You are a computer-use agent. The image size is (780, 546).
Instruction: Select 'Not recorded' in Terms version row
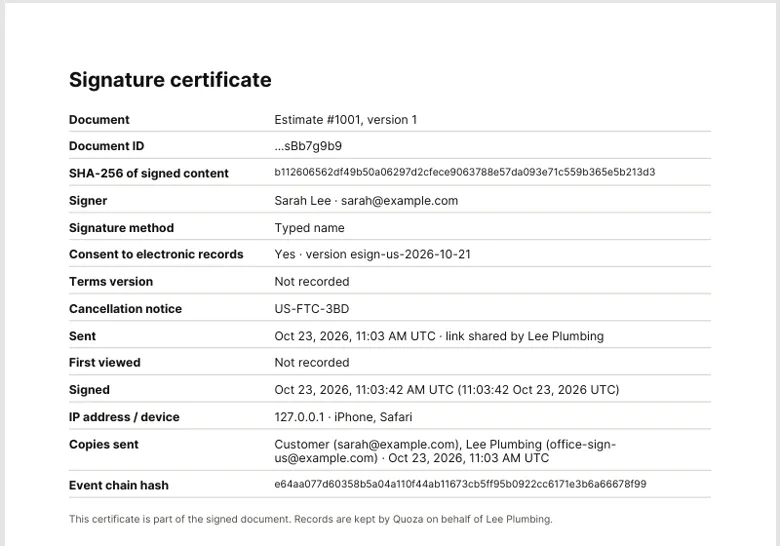point(312,282)
